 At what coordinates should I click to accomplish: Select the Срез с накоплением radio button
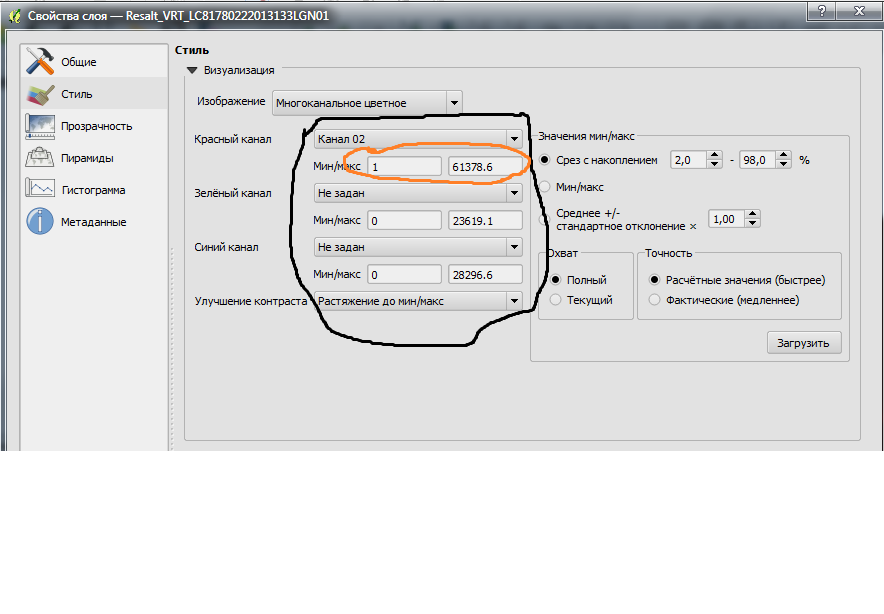545,160
